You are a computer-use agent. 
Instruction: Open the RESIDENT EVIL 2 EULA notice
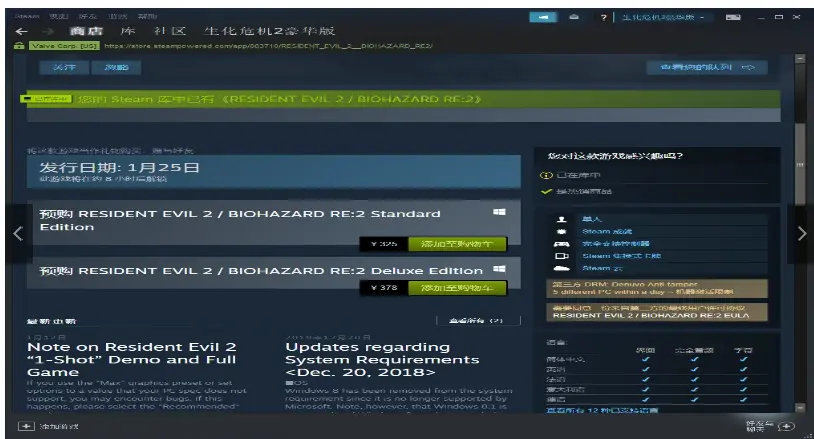tap(657, 312)
